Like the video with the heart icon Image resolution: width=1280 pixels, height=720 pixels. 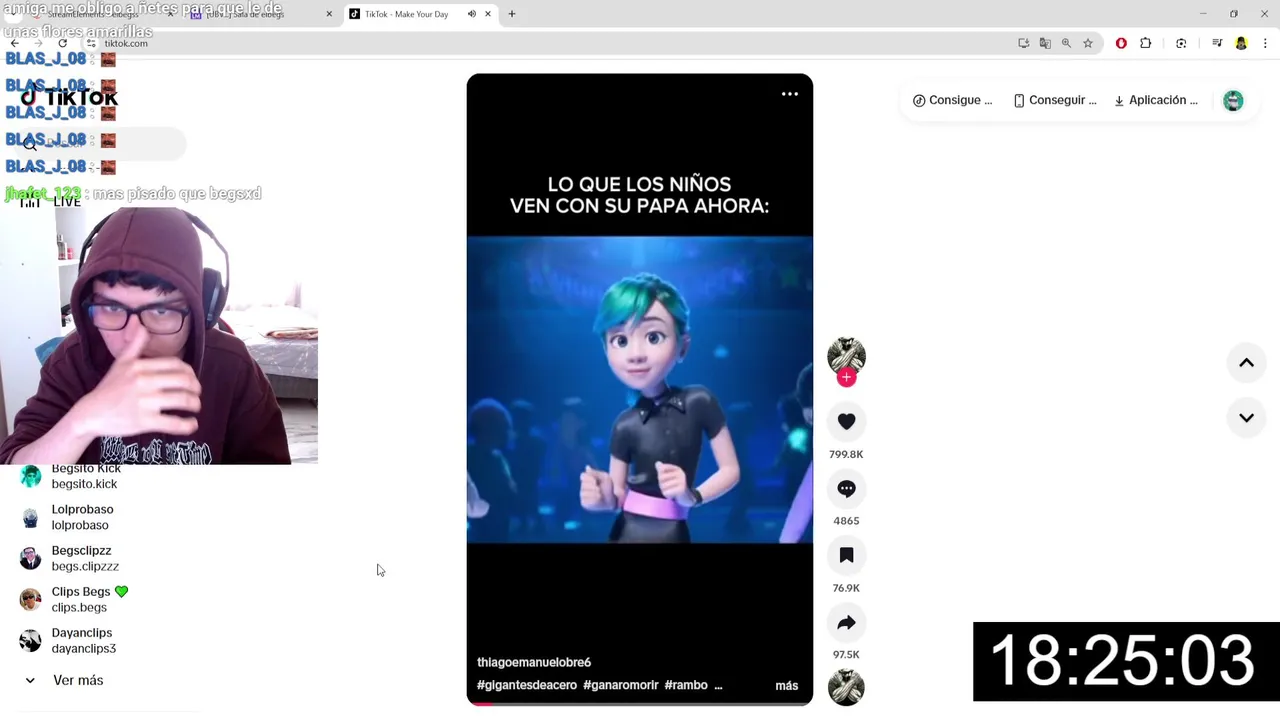click(x=846, y=422)
